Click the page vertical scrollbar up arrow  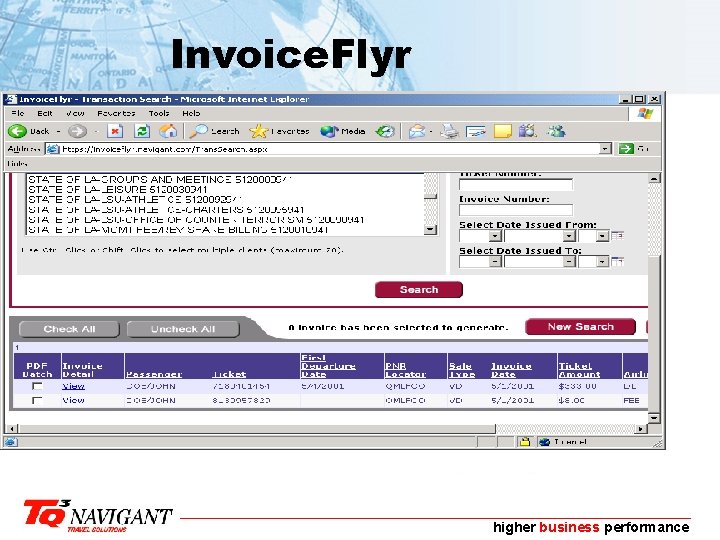pos(654,179)
